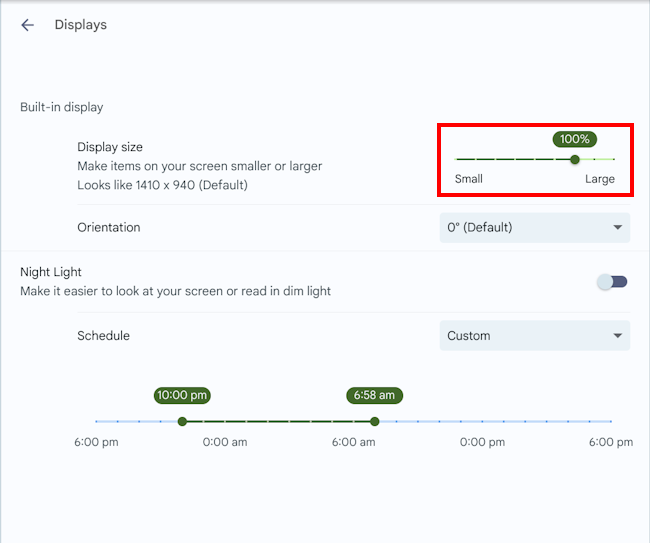Click the 100% display size bubble
The image size is (650, 543).
click(x=575, y=139)
